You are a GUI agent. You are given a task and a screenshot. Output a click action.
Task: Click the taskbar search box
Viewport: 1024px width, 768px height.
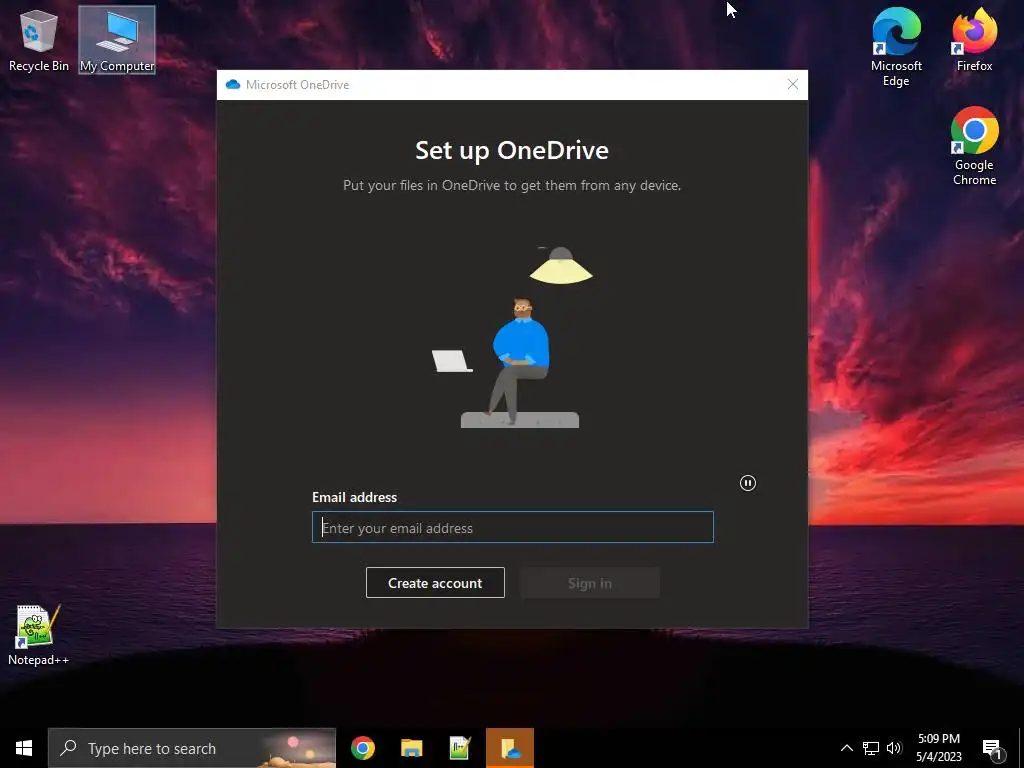click(x=192, y=748)
